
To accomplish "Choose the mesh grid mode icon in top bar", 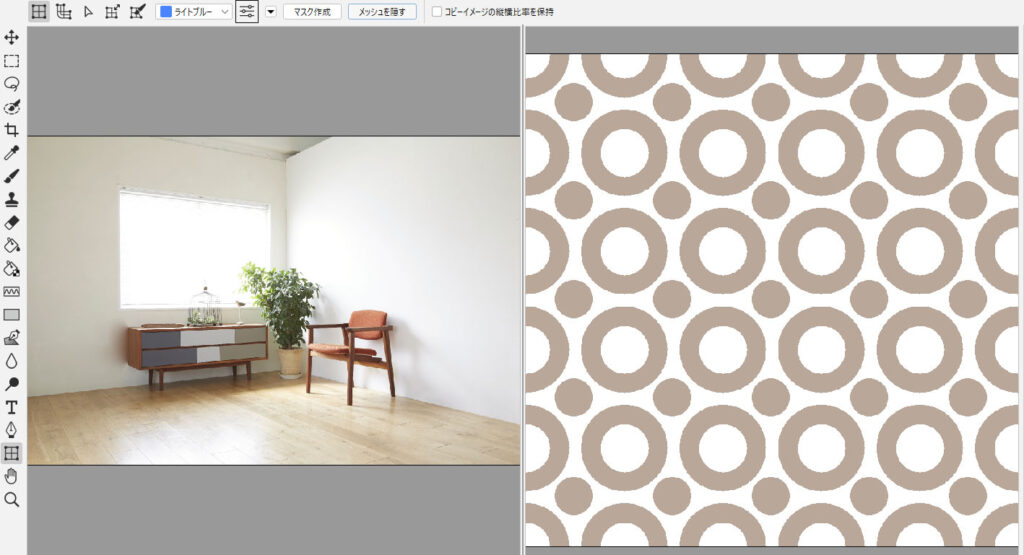I will click(39, 11).
